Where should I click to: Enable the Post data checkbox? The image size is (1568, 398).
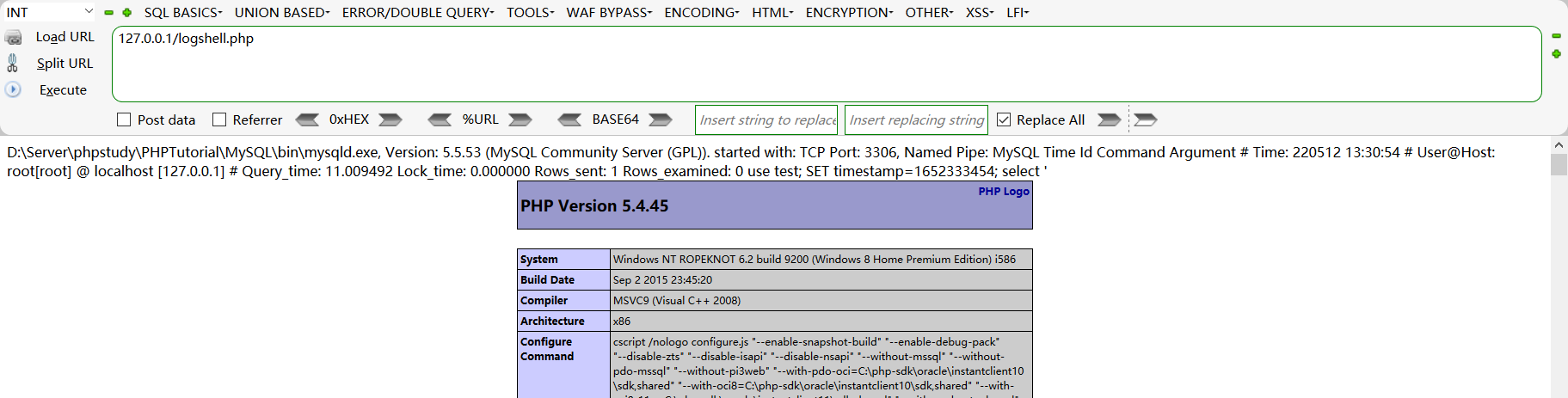124,119
